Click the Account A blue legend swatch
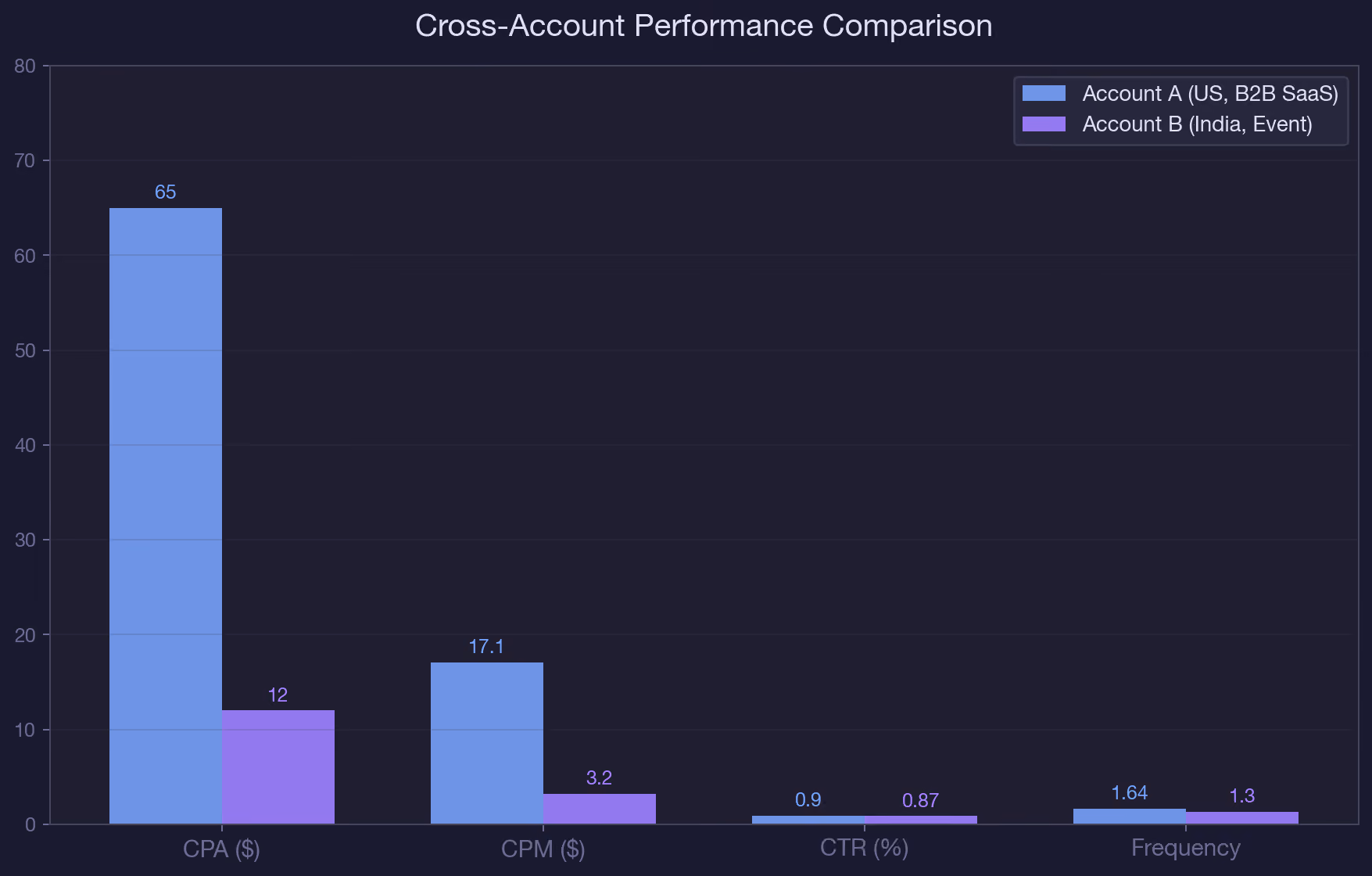 (x=1044, y=93)
